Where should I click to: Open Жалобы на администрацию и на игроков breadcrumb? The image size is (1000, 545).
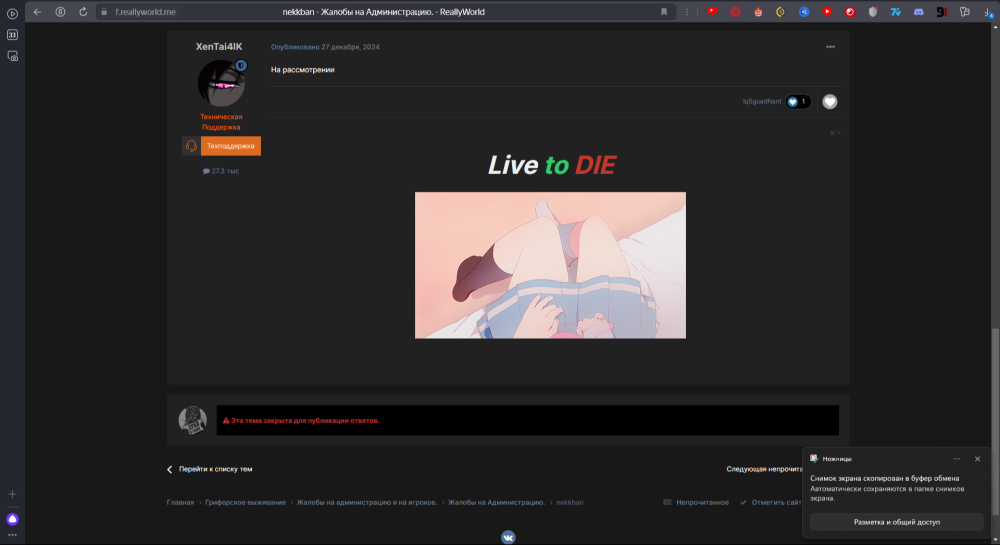(367, 502)
